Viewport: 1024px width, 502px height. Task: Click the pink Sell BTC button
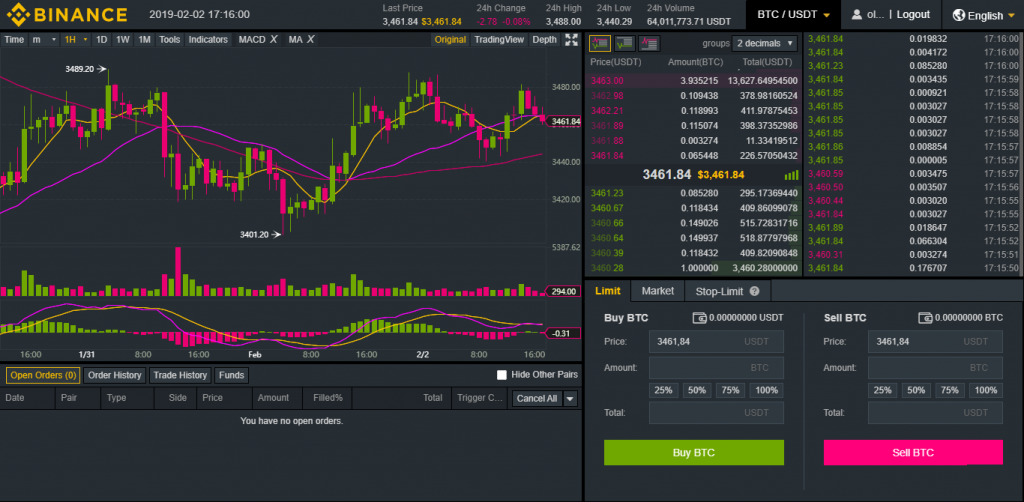(913, 452)
